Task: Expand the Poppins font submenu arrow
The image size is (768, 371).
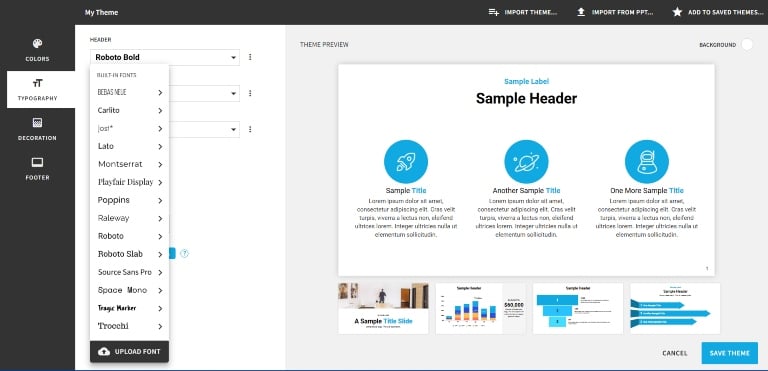Action: 160,200
